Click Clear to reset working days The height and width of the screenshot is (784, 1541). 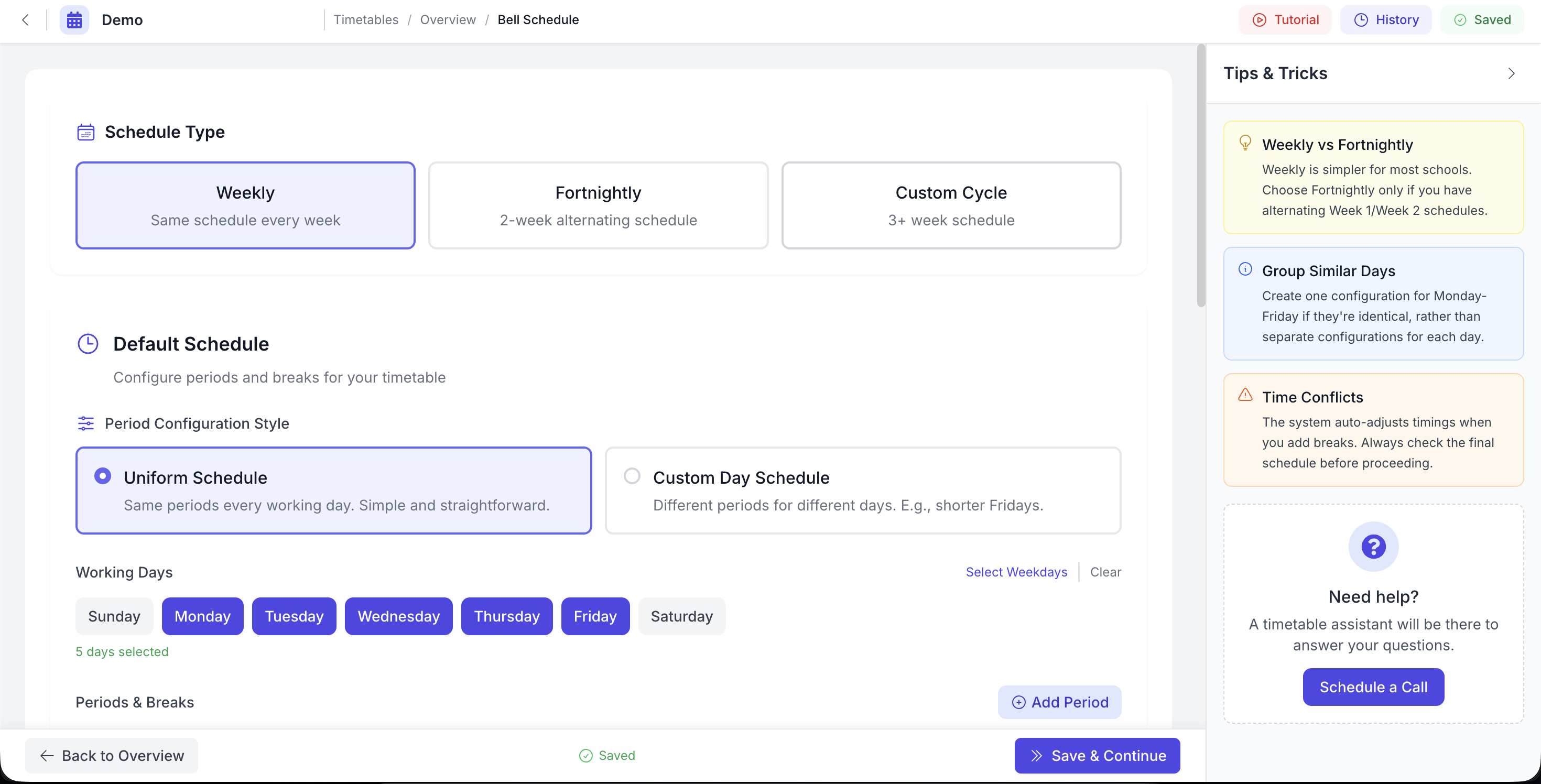click(1105, 572)
